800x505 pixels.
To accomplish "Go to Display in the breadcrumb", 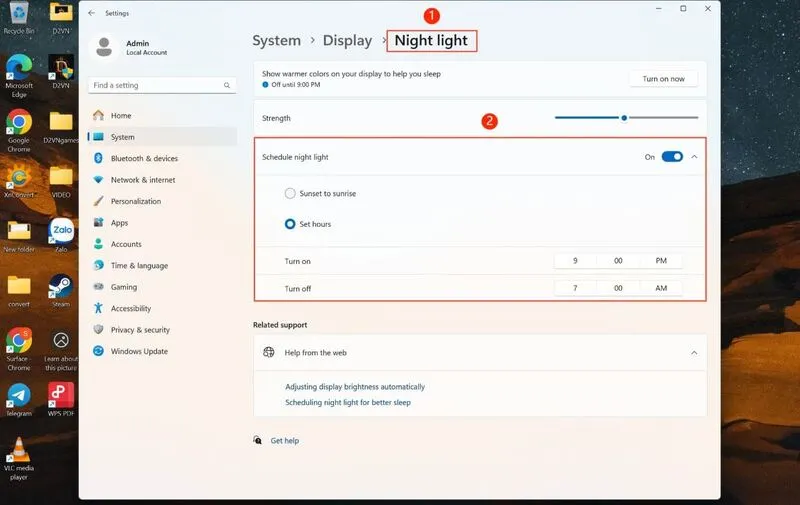I will (347, 40).
